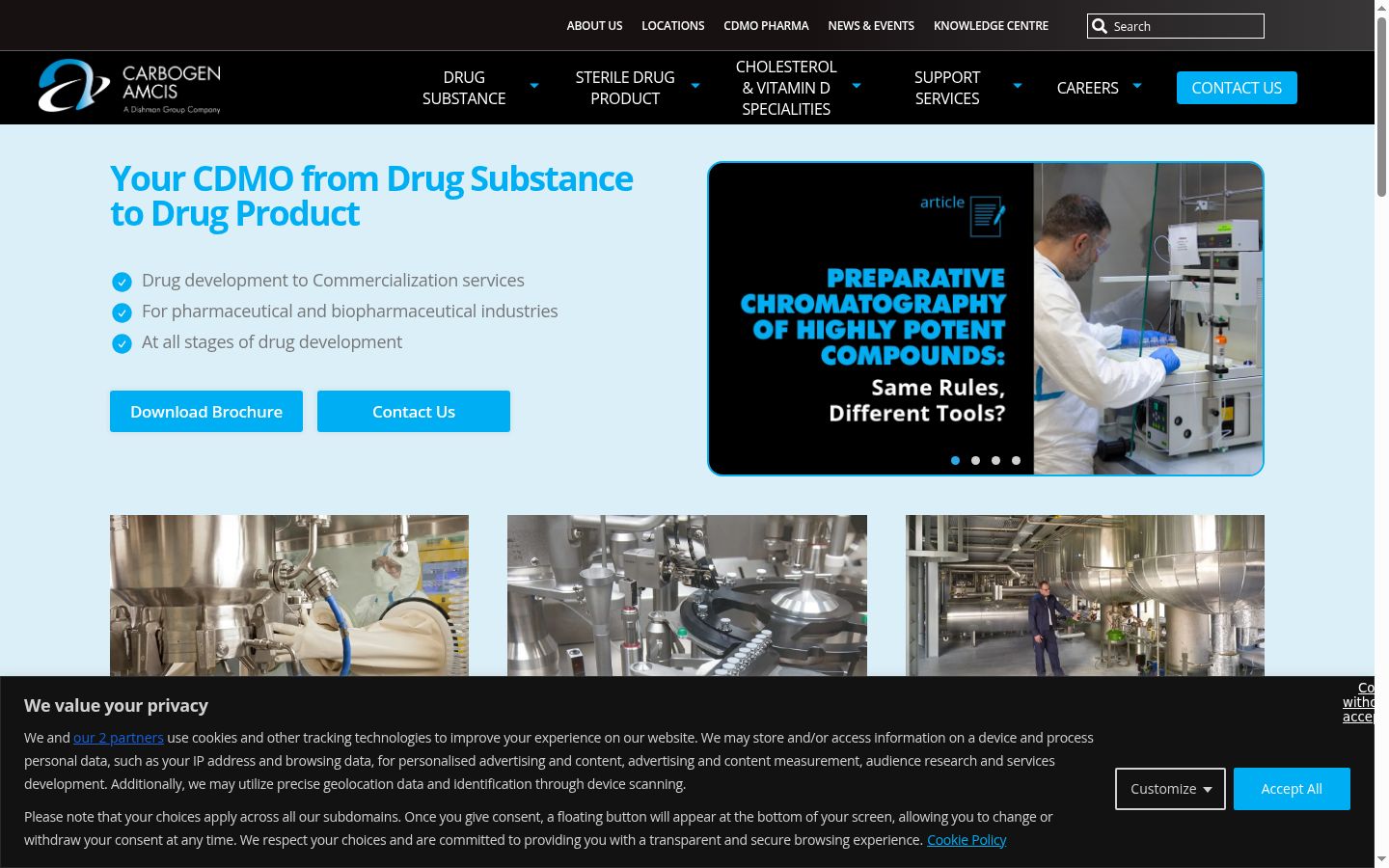Screen dimensions: 1389x868
Task: Go to CDMO Pharma
Action: click(766, 26)
